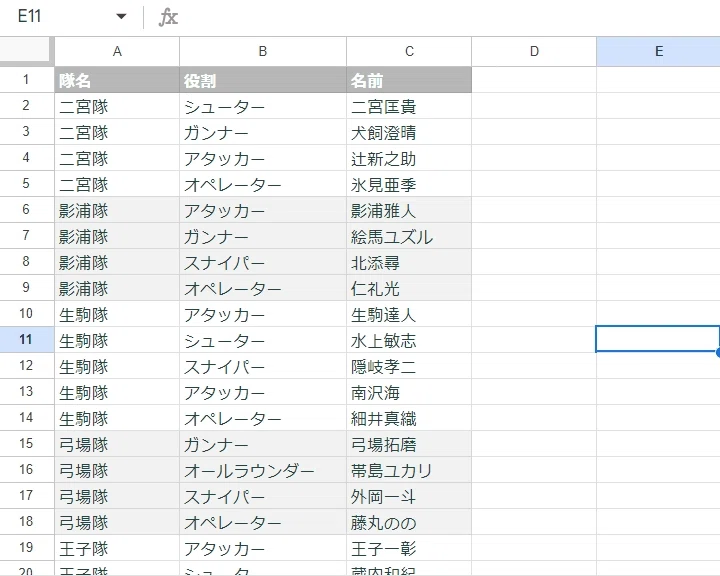
Task: Click cell 生駒達人
Action: click(409, 314)
